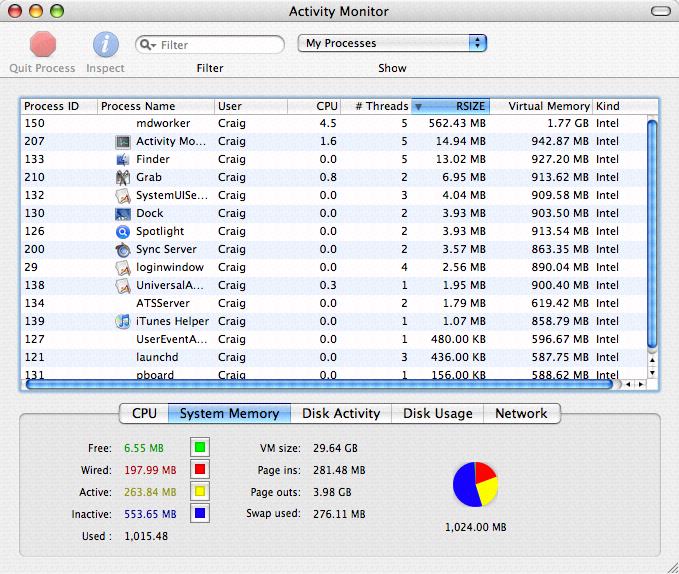Switch to the Disk Usage tab

(437, 413)
